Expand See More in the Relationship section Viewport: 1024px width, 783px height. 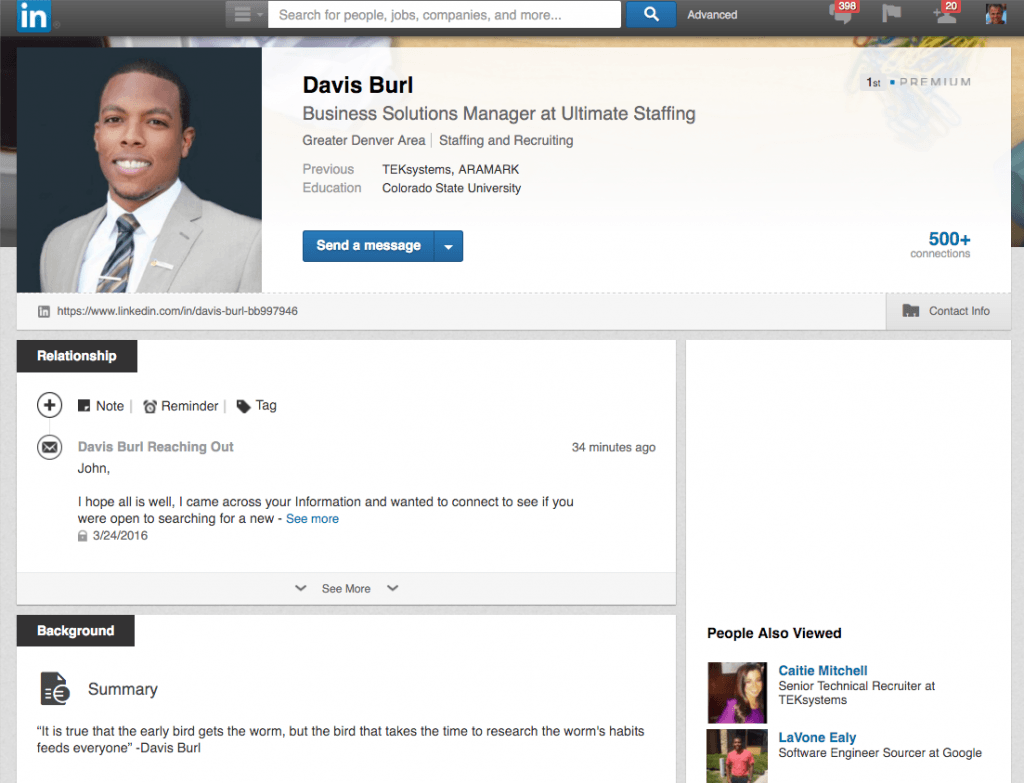click(x=346, y=588)
